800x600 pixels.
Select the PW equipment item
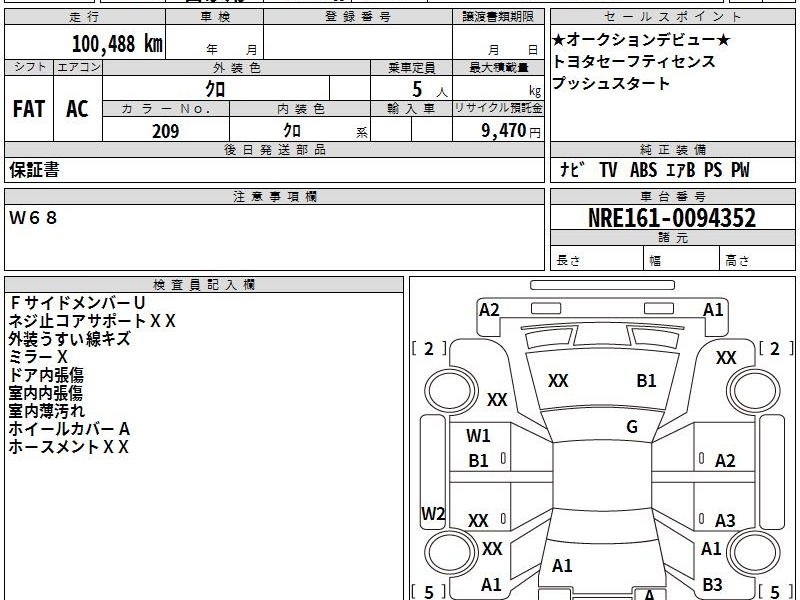(740, 169)
